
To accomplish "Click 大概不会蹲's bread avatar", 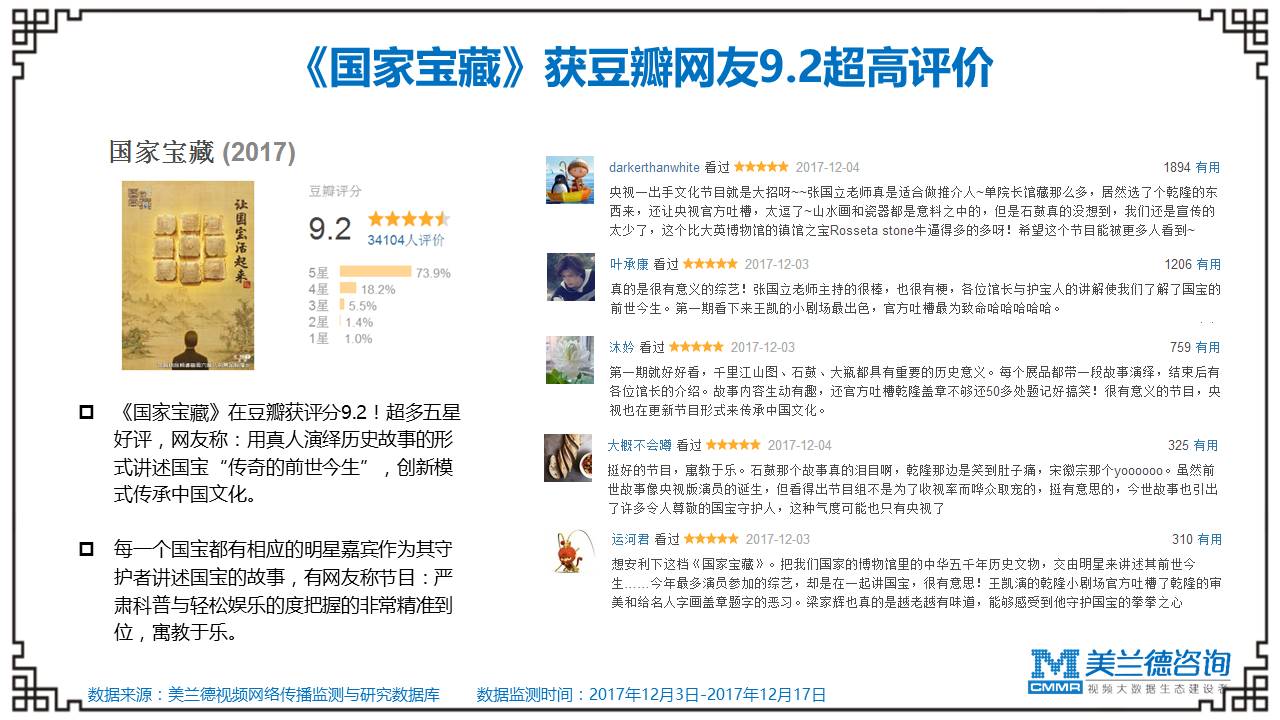I will (568, 458).
